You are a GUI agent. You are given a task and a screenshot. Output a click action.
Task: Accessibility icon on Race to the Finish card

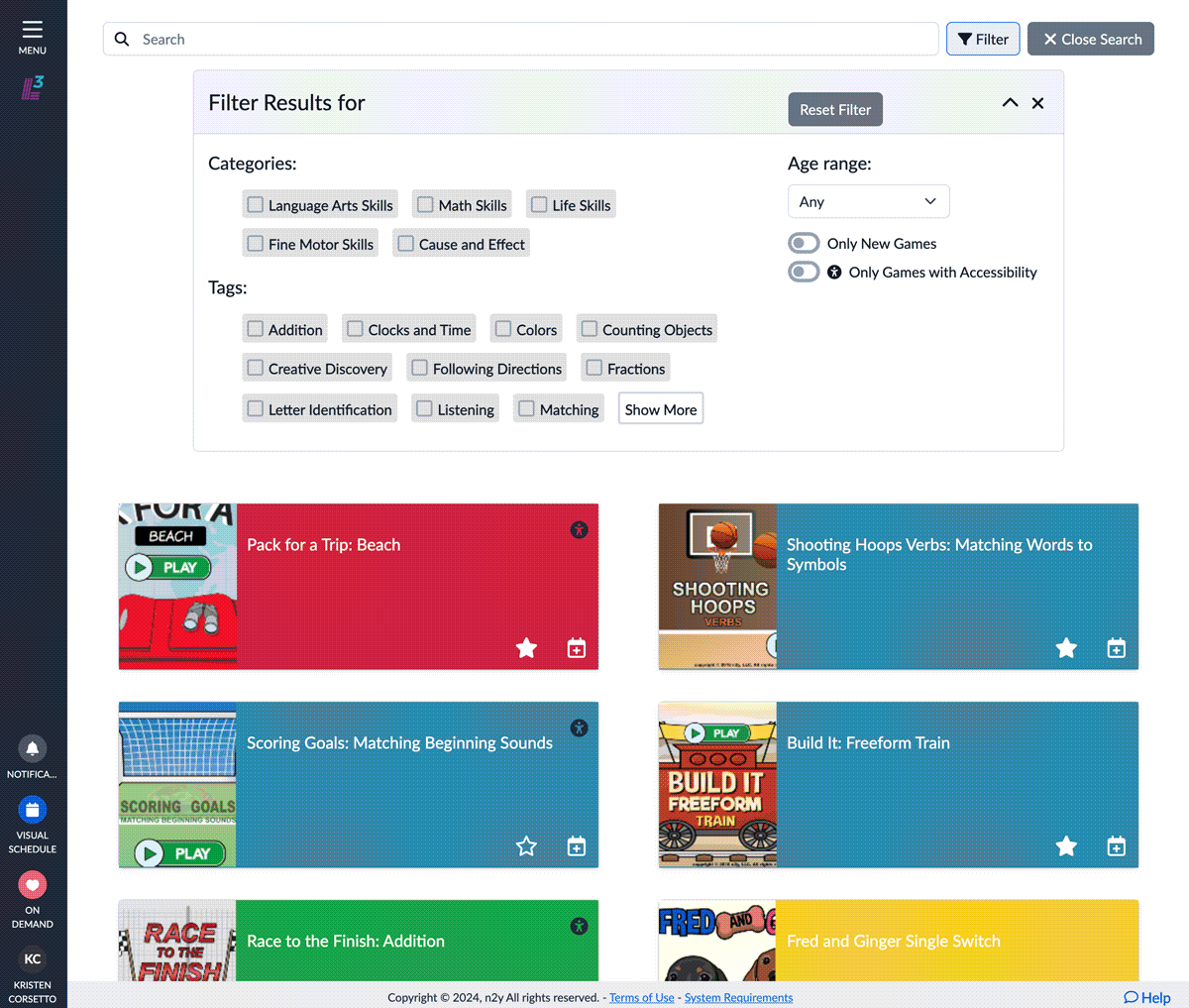point(579,927)
